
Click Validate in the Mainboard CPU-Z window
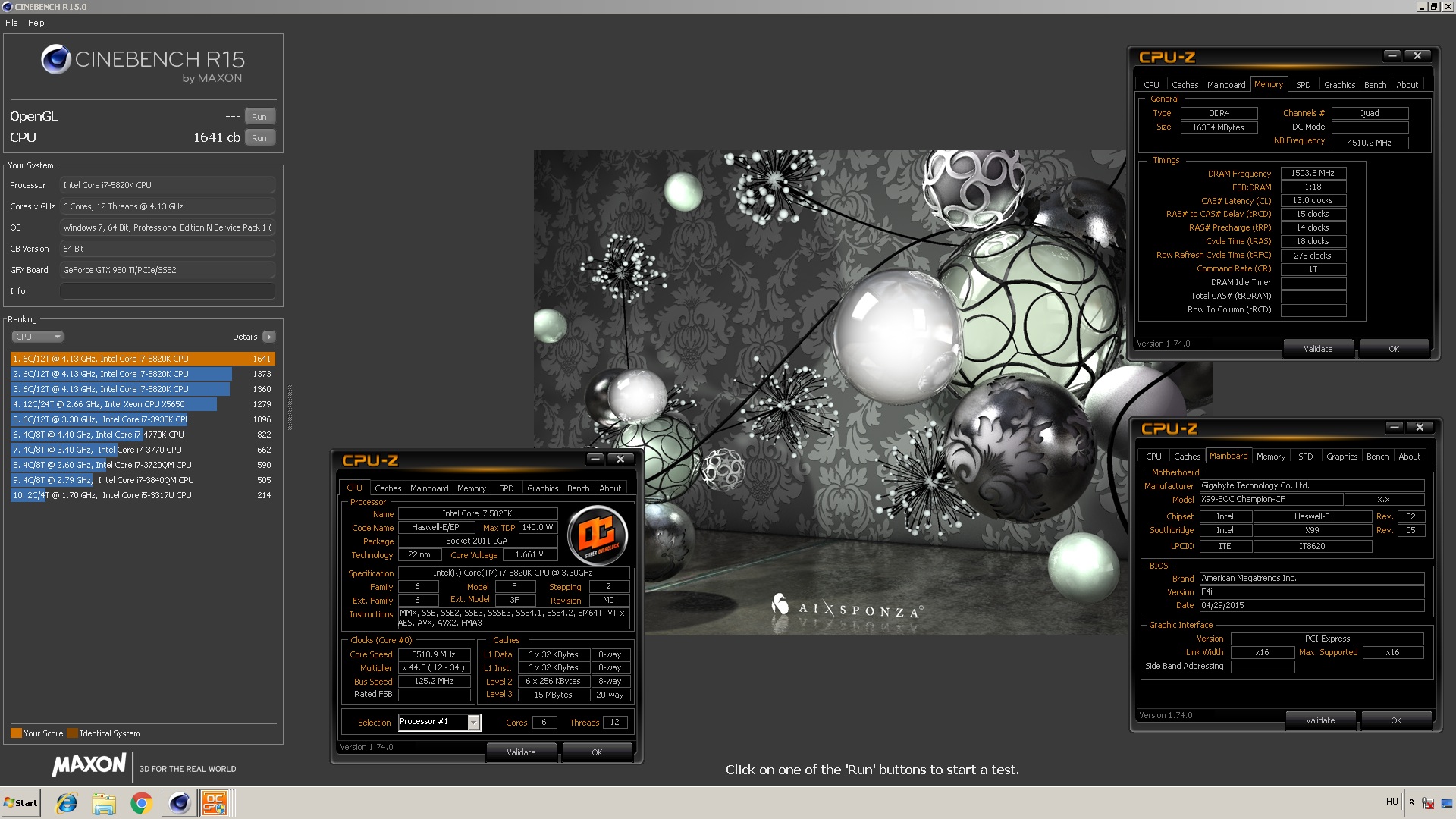pos(1320,720)
